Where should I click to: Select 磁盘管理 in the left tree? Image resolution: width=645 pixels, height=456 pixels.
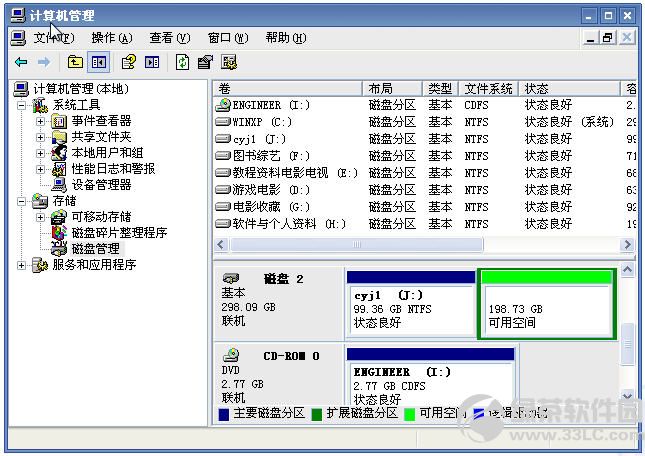click(95, 248)
